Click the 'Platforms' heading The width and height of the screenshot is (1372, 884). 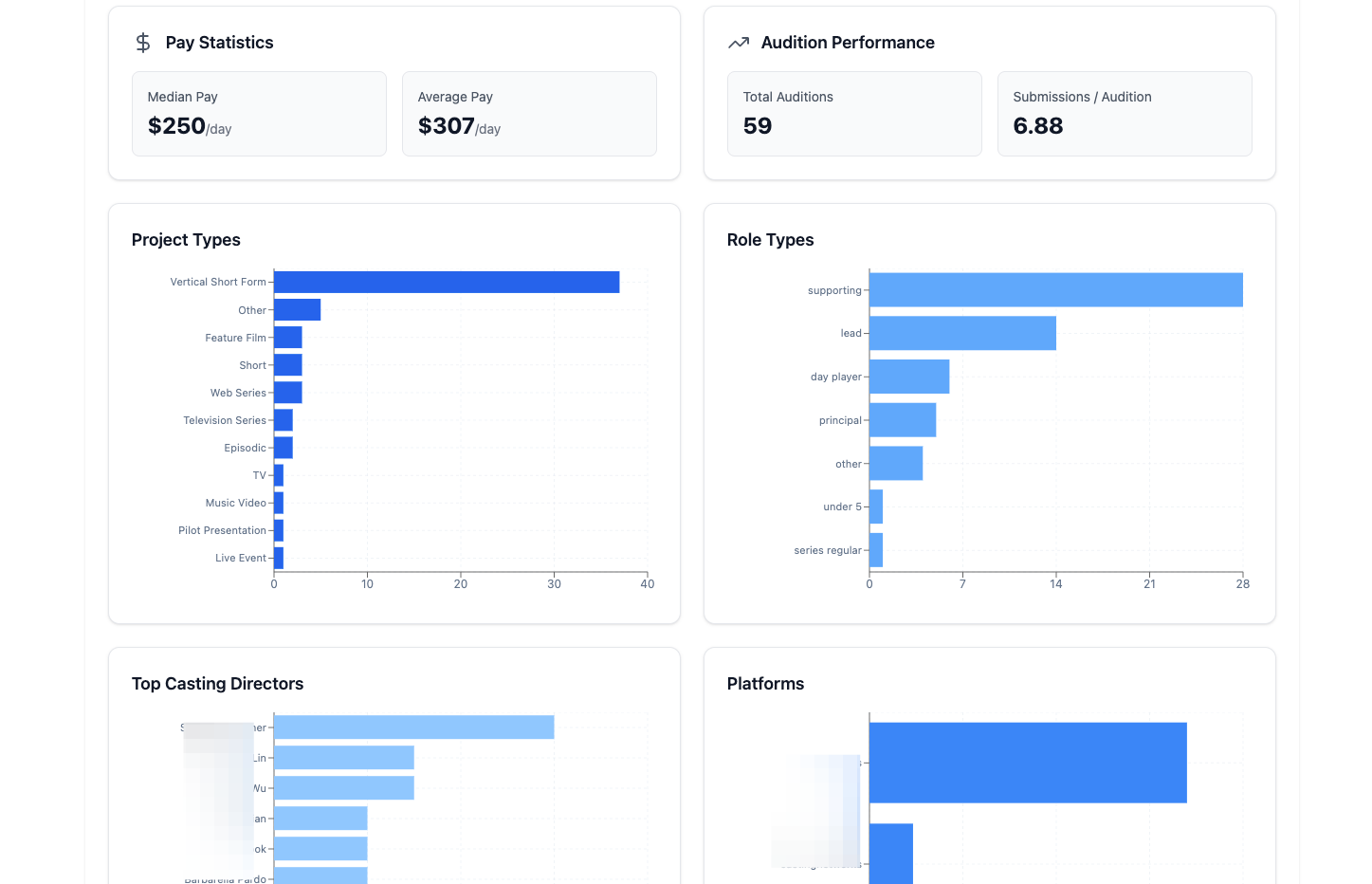764,684
